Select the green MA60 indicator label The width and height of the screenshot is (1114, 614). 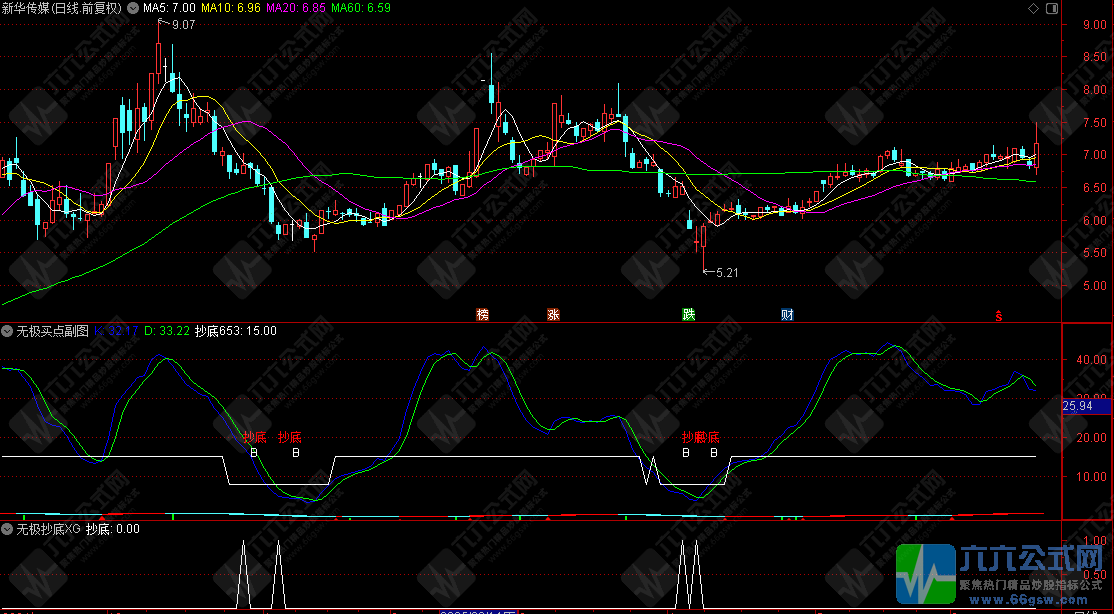point(361,8)
